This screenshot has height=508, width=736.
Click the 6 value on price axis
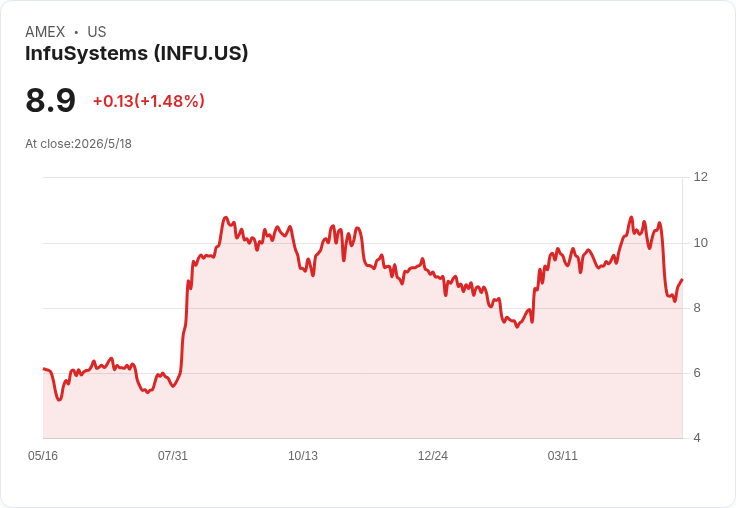pyautogui.click(x=697, y=373)
